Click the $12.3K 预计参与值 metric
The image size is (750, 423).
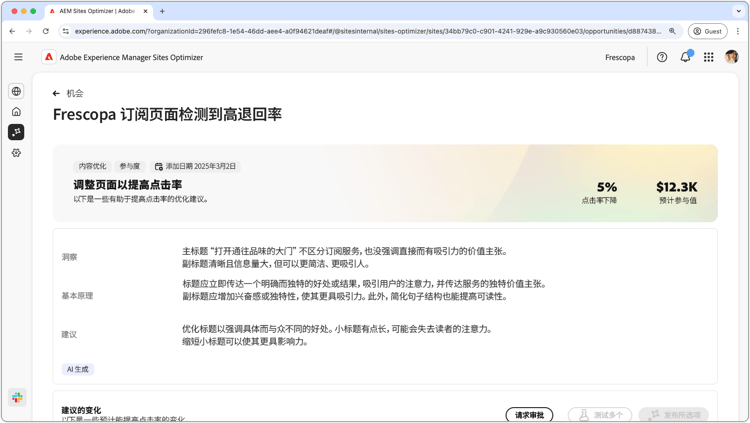pos(677,192)
